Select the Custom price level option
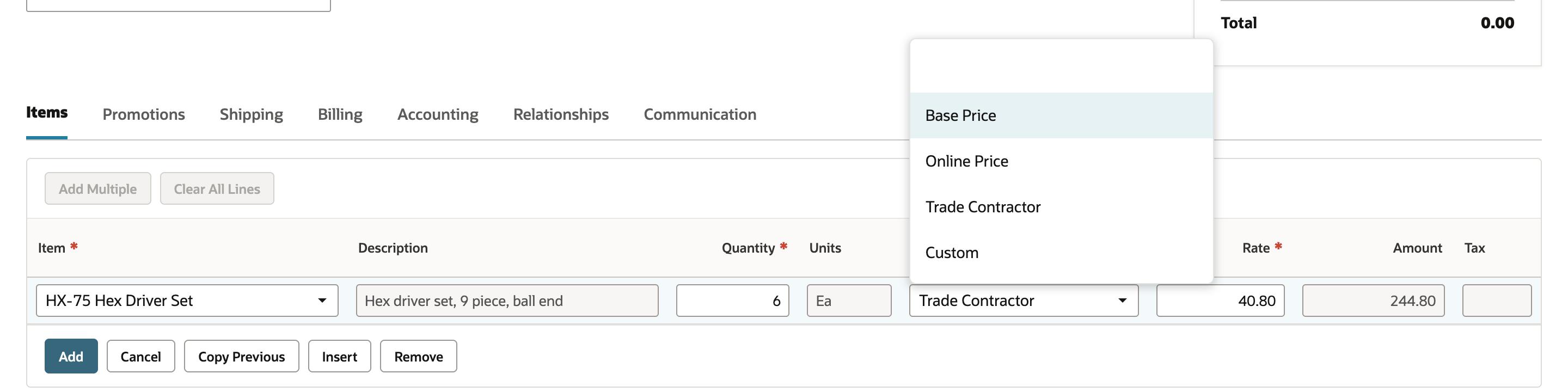The image size is (1568, 392). 1061,253
